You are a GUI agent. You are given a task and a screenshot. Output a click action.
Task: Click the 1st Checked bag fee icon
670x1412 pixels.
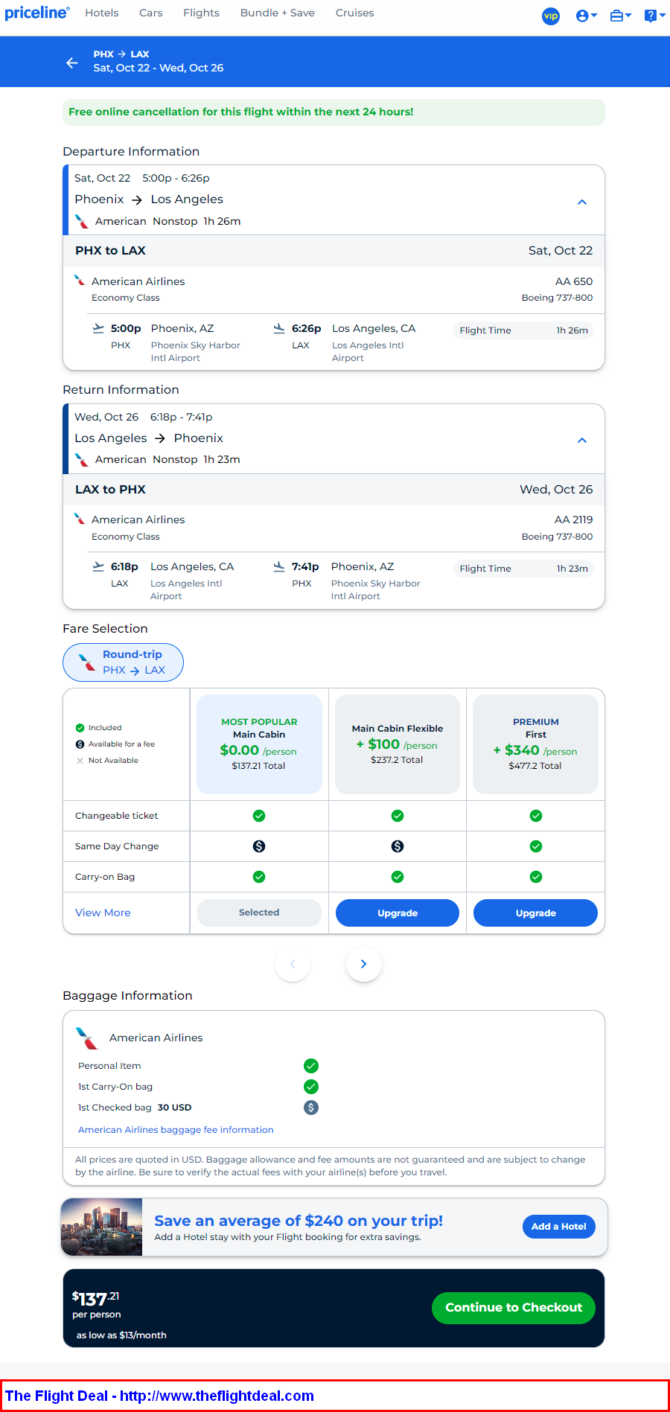click(311, 1107)
